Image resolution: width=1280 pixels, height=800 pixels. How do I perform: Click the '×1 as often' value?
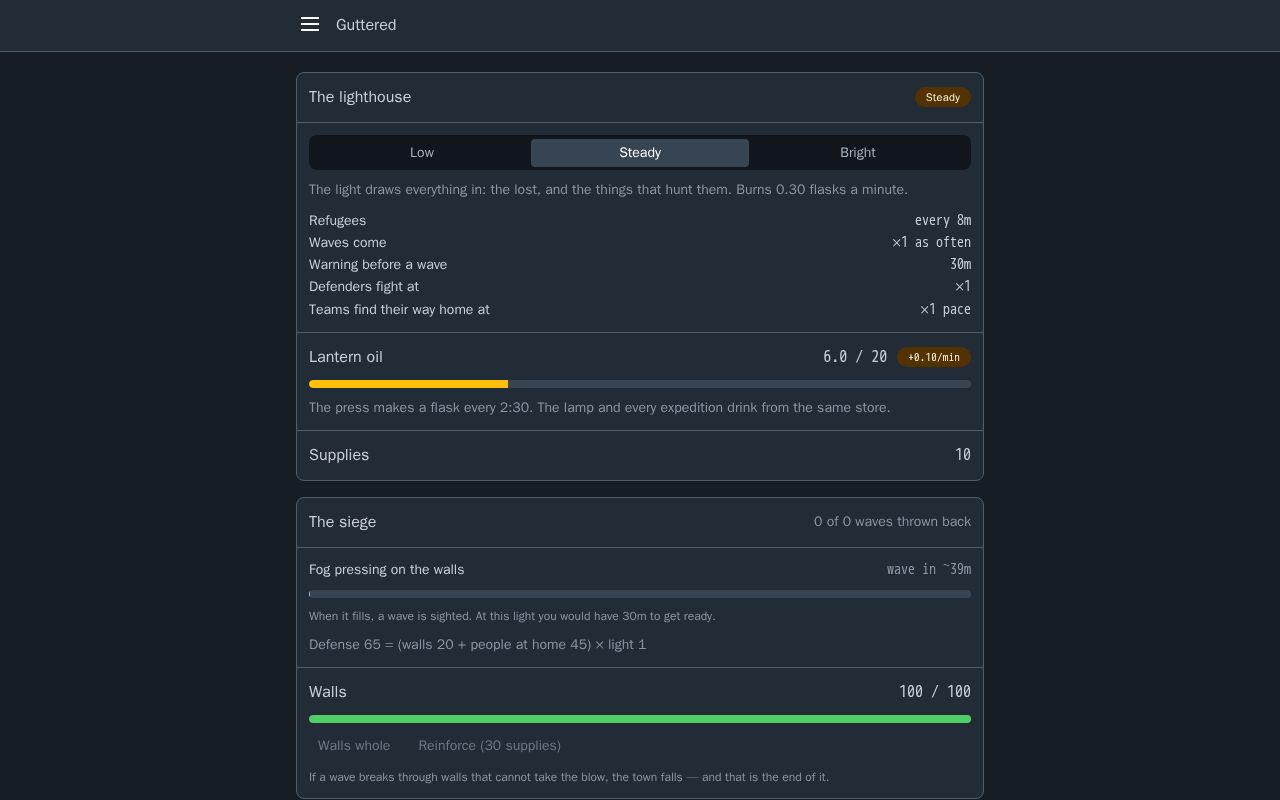(x=931, y=242)
